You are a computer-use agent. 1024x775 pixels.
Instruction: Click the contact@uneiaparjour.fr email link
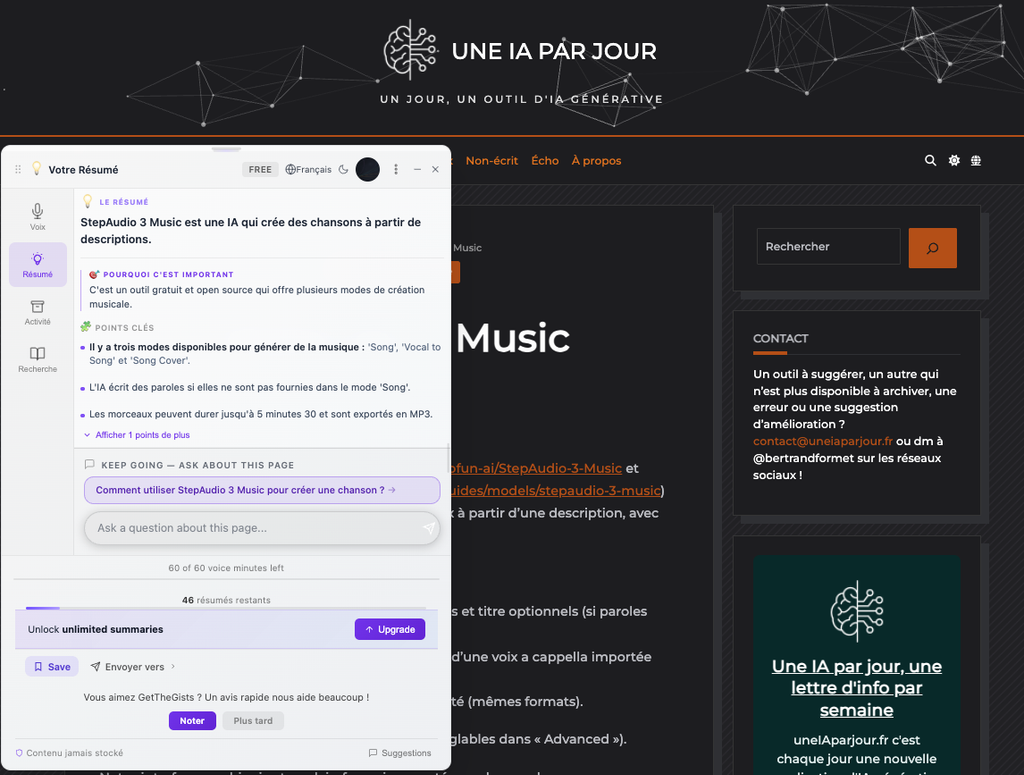tap(823, 441)
